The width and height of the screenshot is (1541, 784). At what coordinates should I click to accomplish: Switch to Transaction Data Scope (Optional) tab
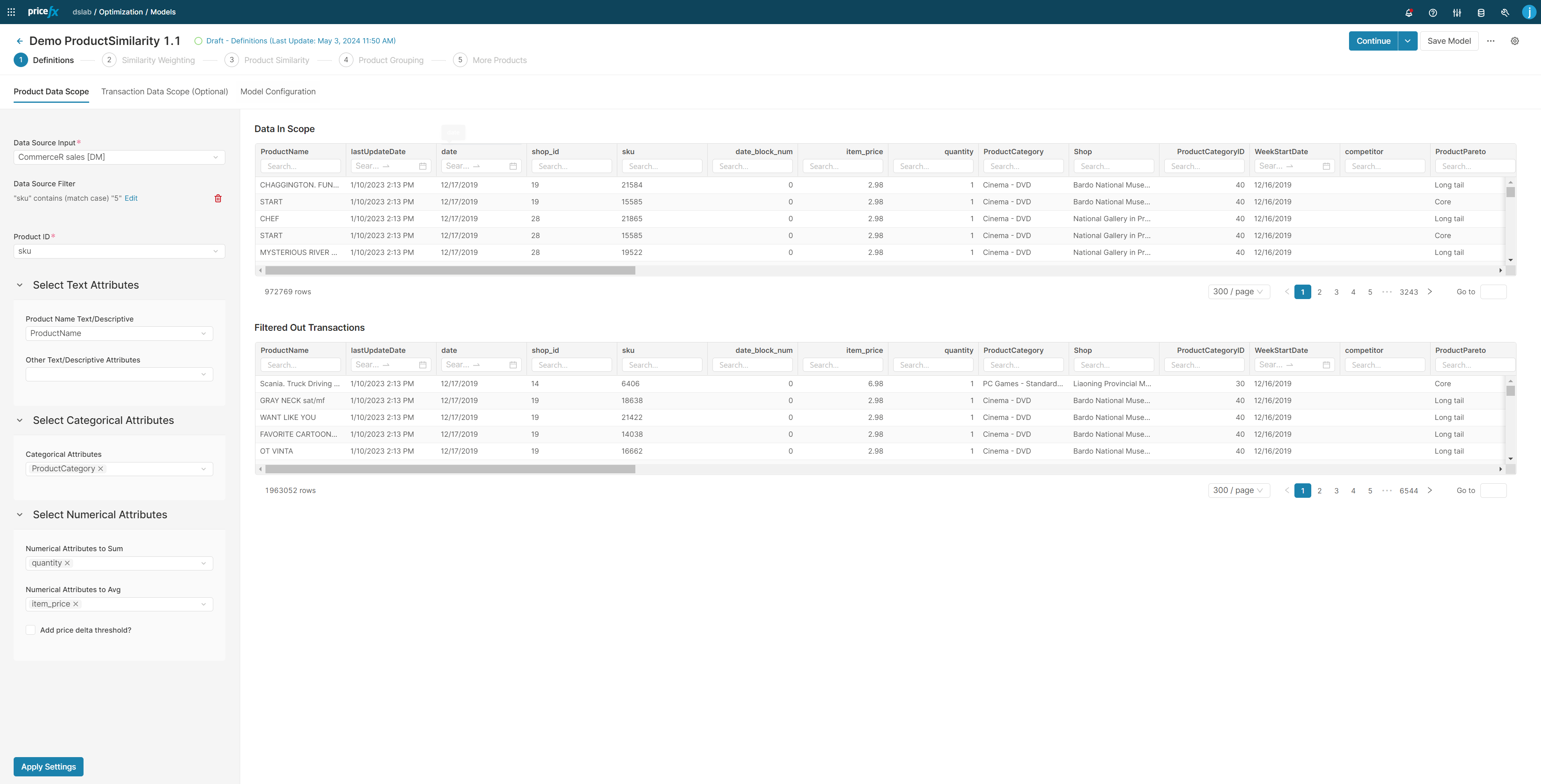tap(165, 92)
